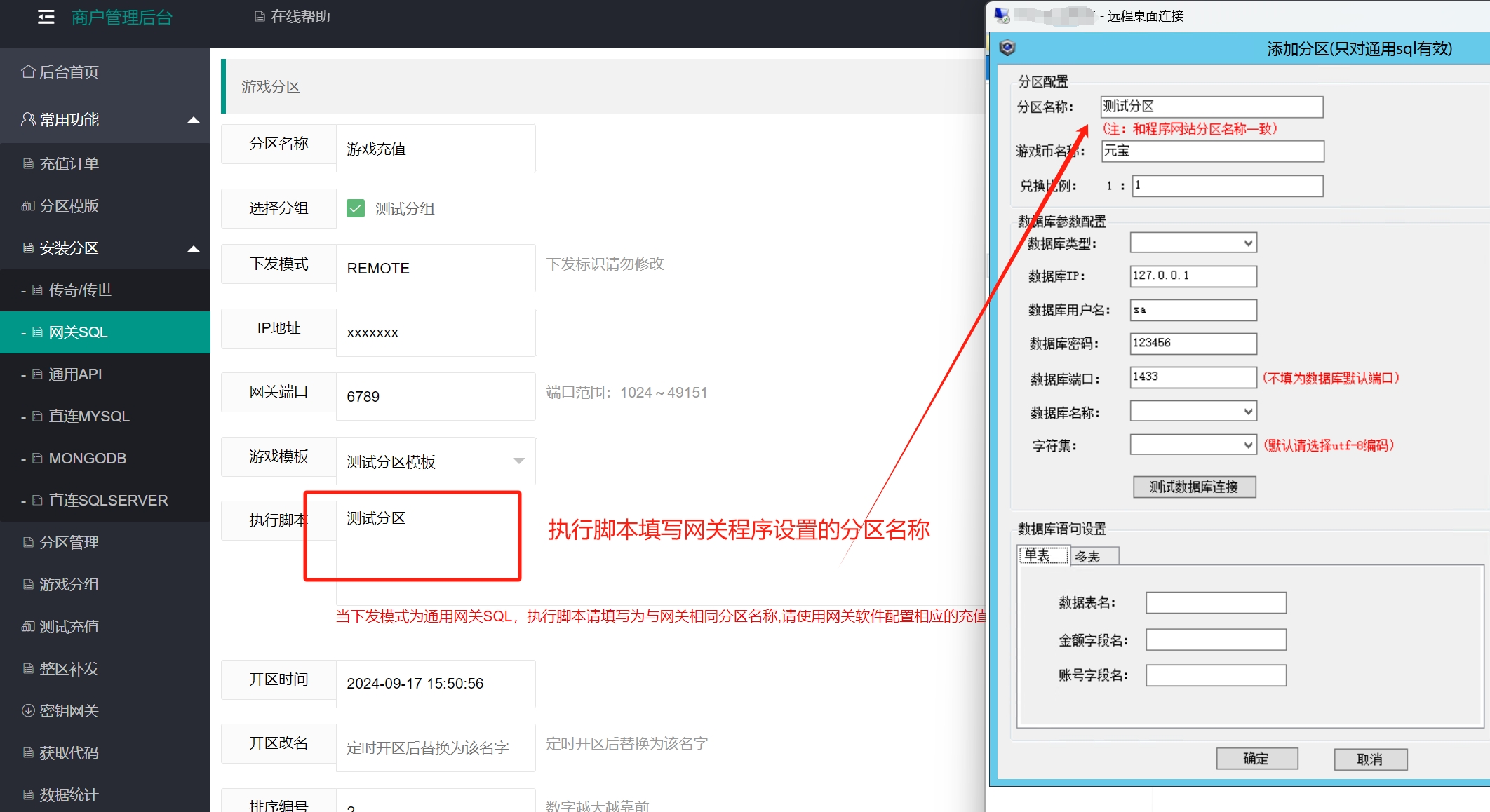This screenshot has height=812, width=1490.
Task: Click the 数据库端口 field showing 1433
Action: pyautogui.click(x=1193, y=377)
